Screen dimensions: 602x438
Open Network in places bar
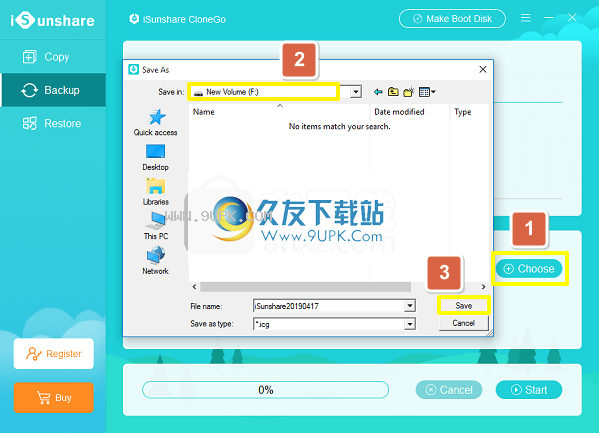(x=155, y=261)
